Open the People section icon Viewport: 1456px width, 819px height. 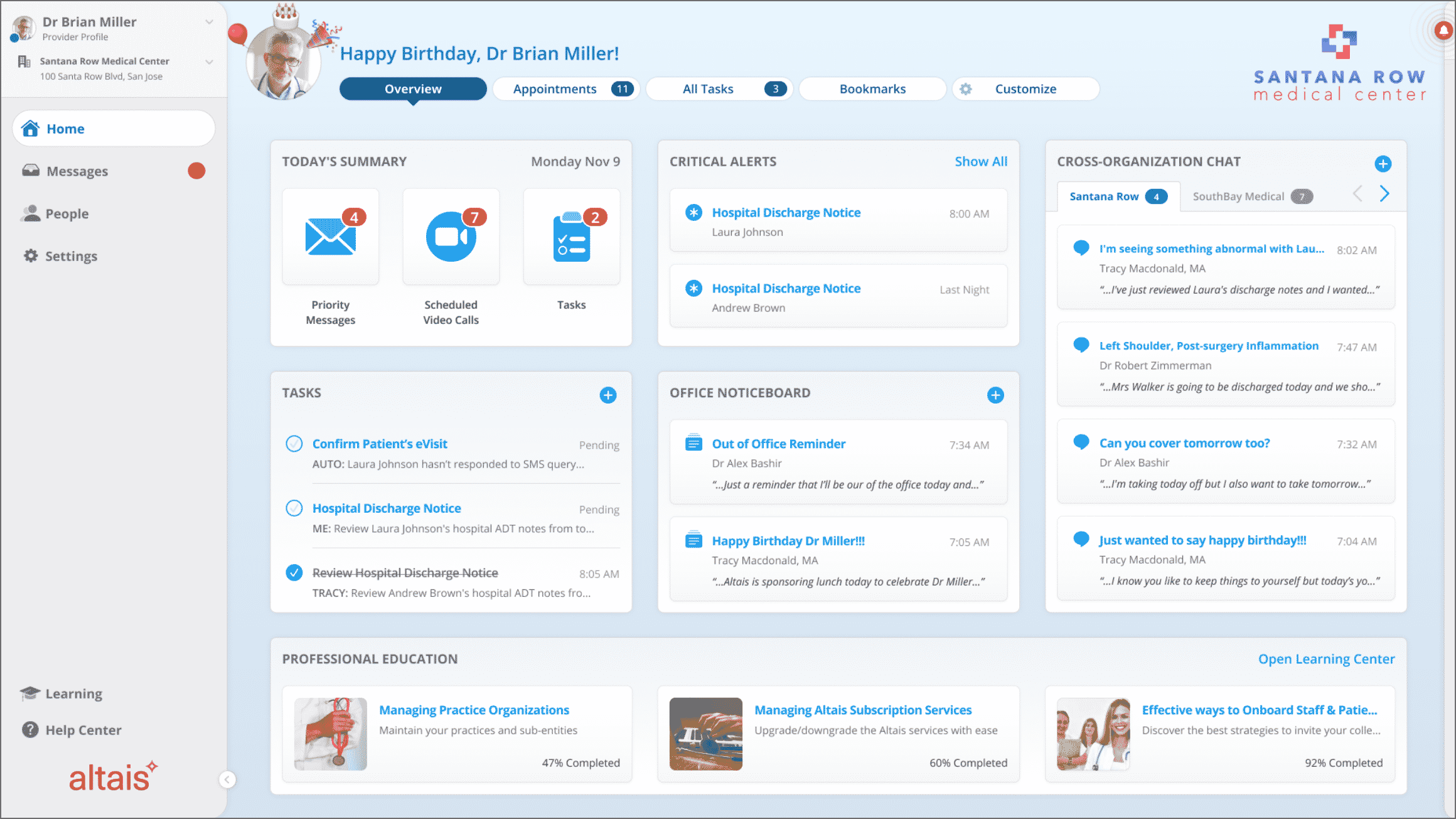pyautogui.click(x=30, y=213)
